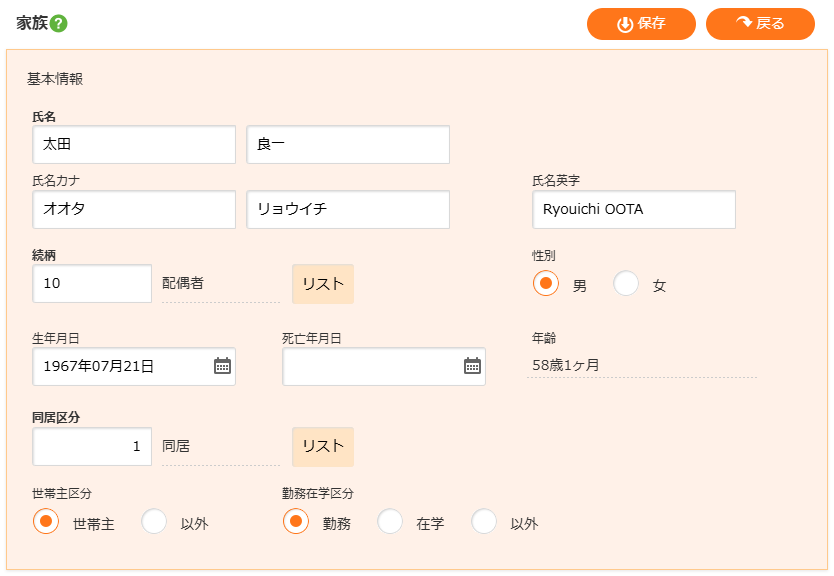834x576 pixels.
Task: Open the 死亡年月日 calendar picker icon
Action: tap(472, 366)
